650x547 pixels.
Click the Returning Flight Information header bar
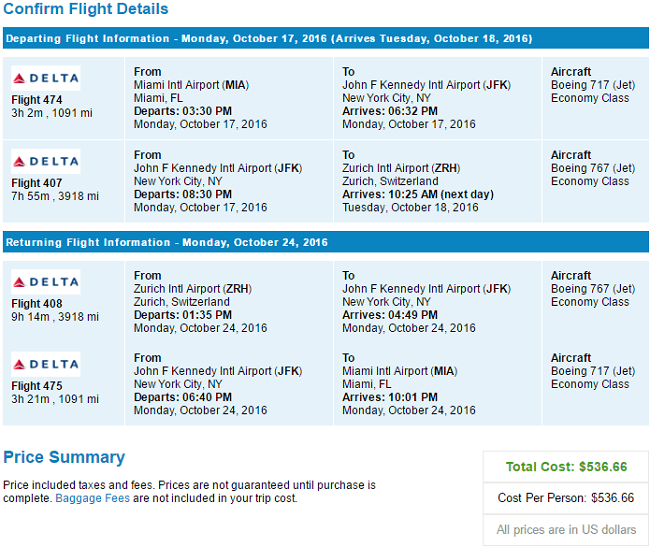(325, 242)
